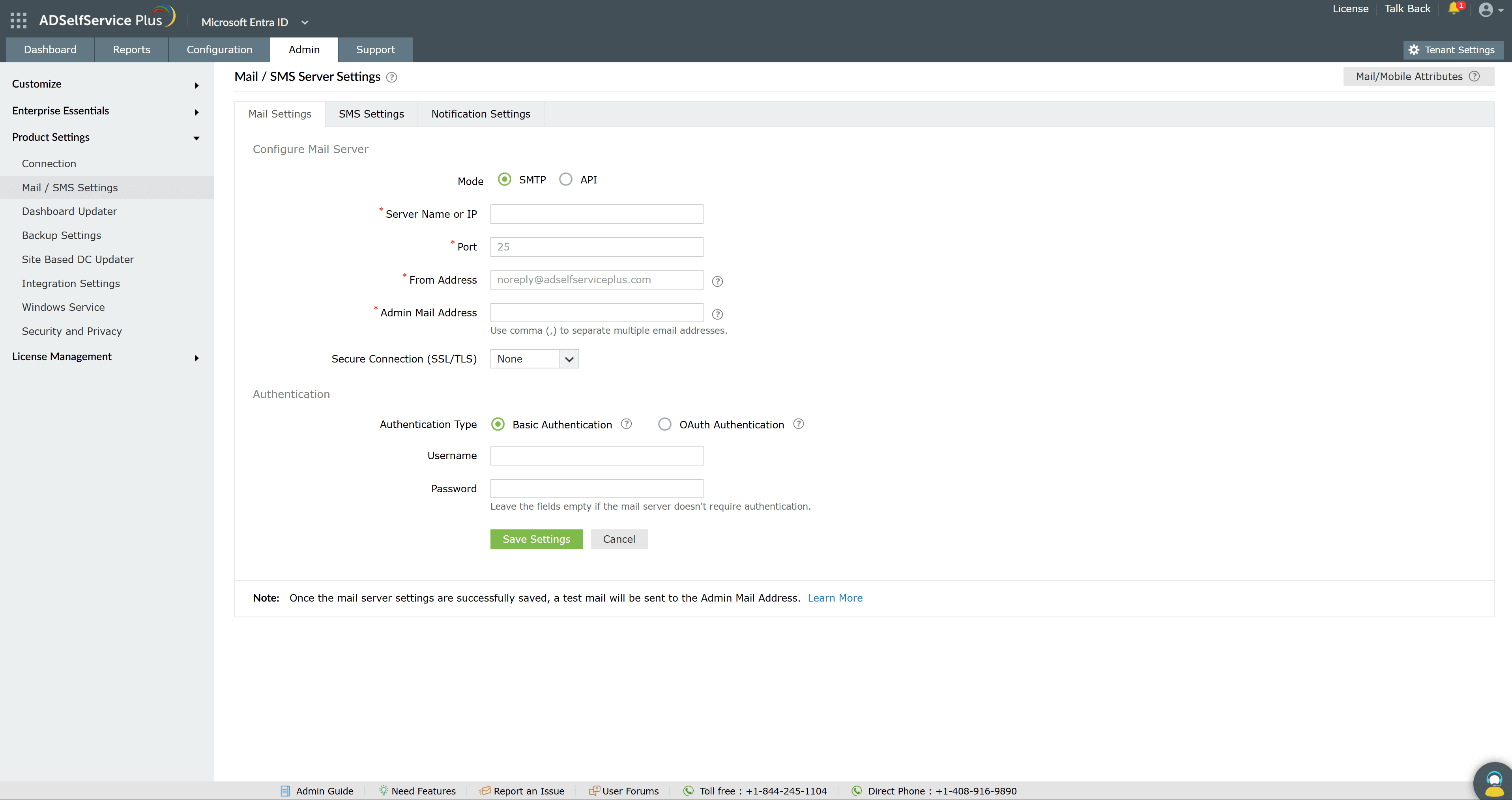1512x800 pixels.
Task: Open Windows Service sidebar item
Action: [107, 307]
